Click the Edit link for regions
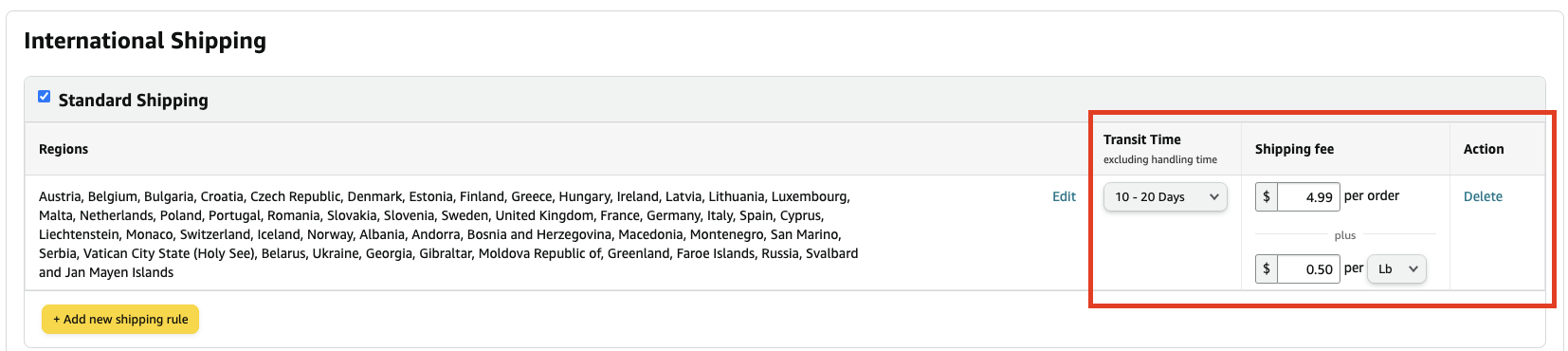Viewport: 1568px width, 351px height. 1064,196
